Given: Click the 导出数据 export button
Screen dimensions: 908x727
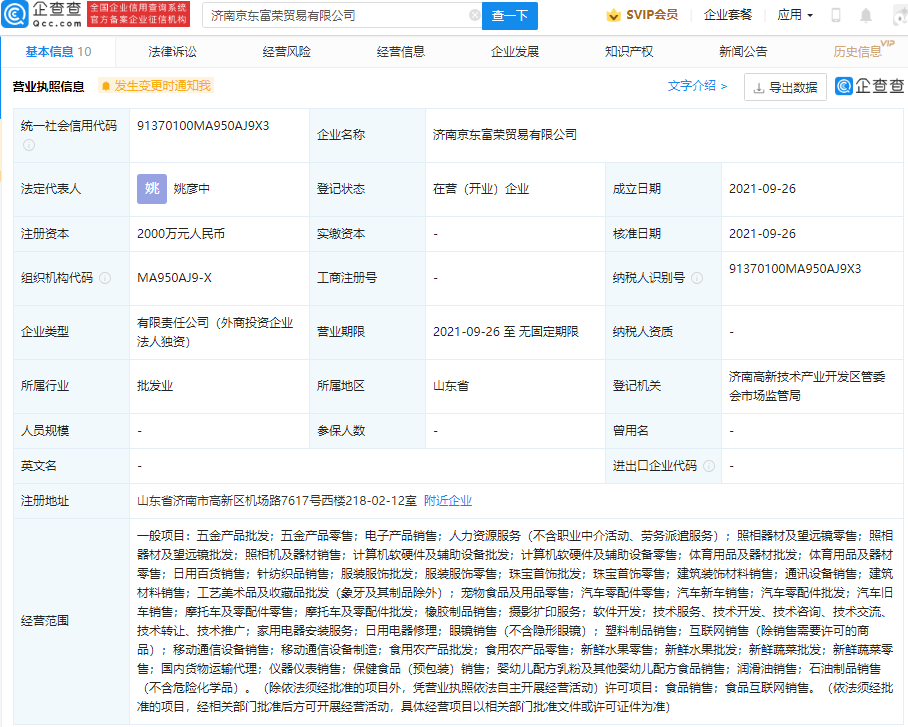Looking at the screenshot, I should (x=785, y=87).
